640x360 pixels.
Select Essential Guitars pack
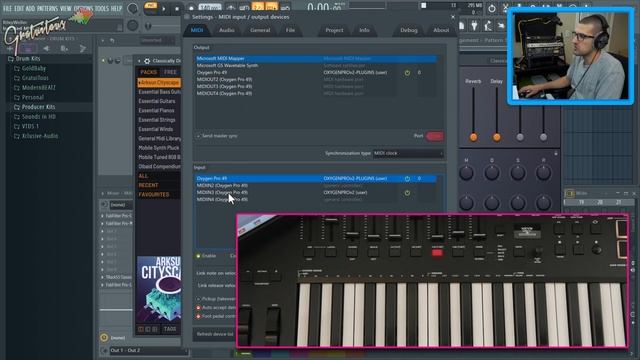pos(157,101)
